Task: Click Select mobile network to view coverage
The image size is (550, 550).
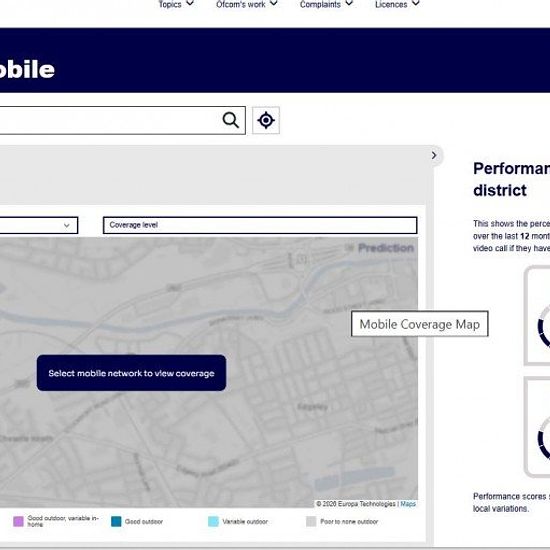Action: [131, 373]
